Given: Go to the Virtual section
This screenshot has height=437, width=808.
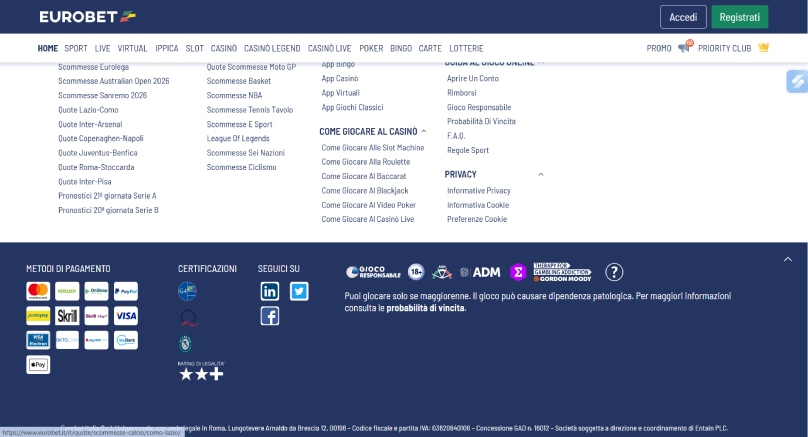Looking at the screenshot, I should click(x=132, y=48).
